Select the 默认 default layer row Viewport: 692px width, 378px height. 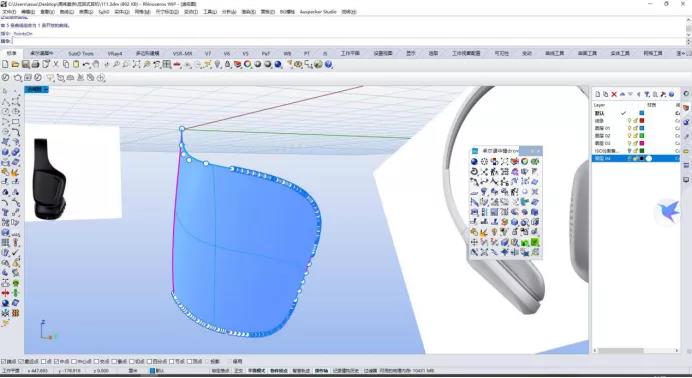click(636, 113)
